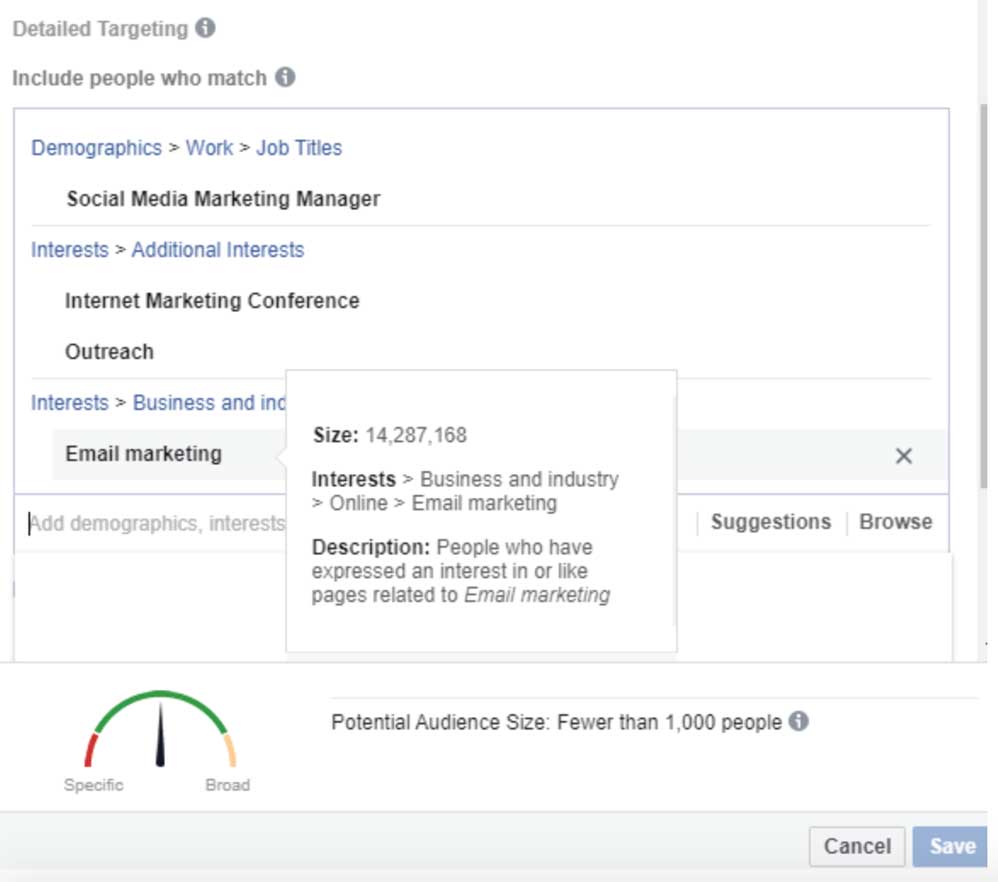Remove Email marketing with the X icon
This screenshot has width=998, height=882.
click(903, 455)
